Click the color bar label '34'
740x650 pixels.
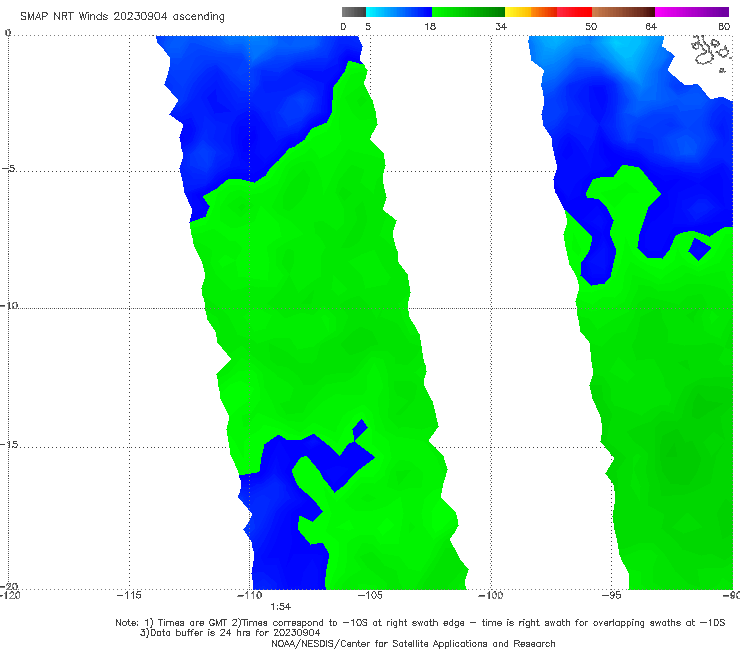coord(501,27)
